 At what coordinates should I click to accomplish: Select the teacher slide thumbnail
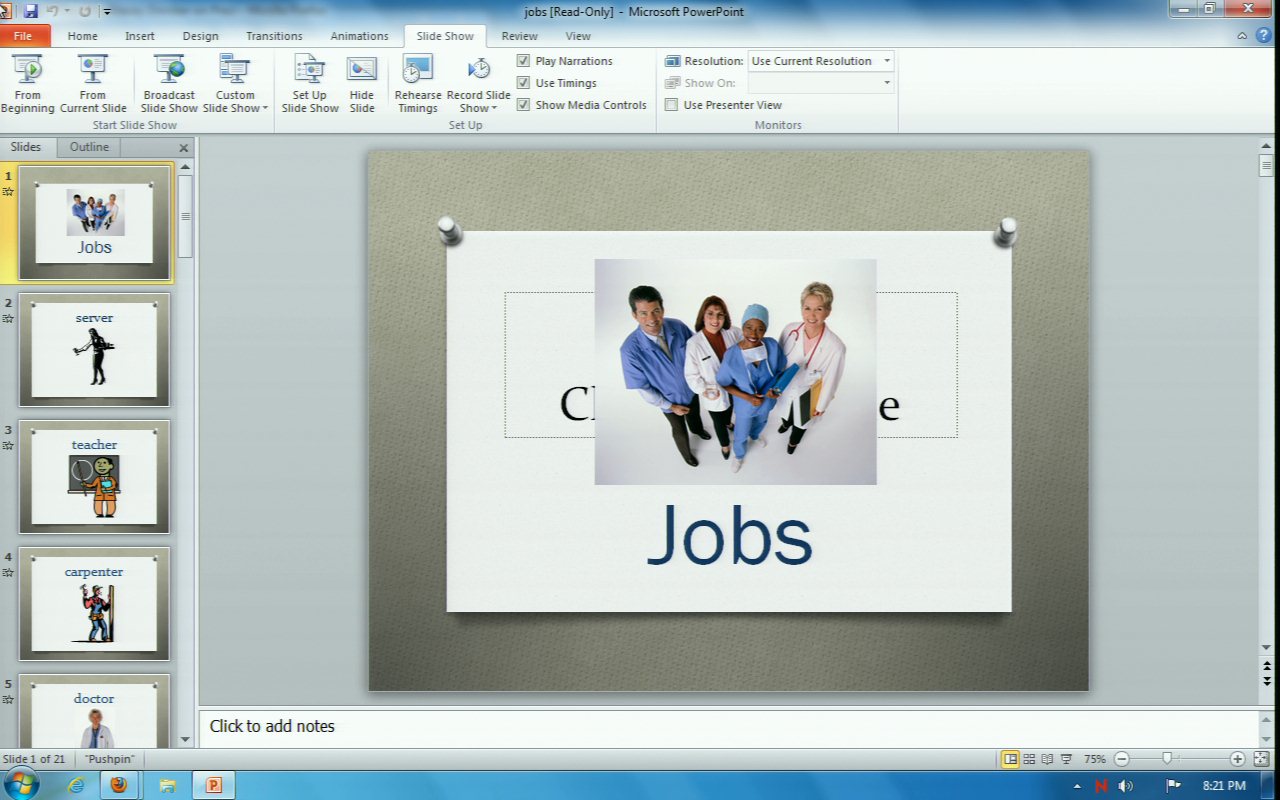click(x=94, y=477)
